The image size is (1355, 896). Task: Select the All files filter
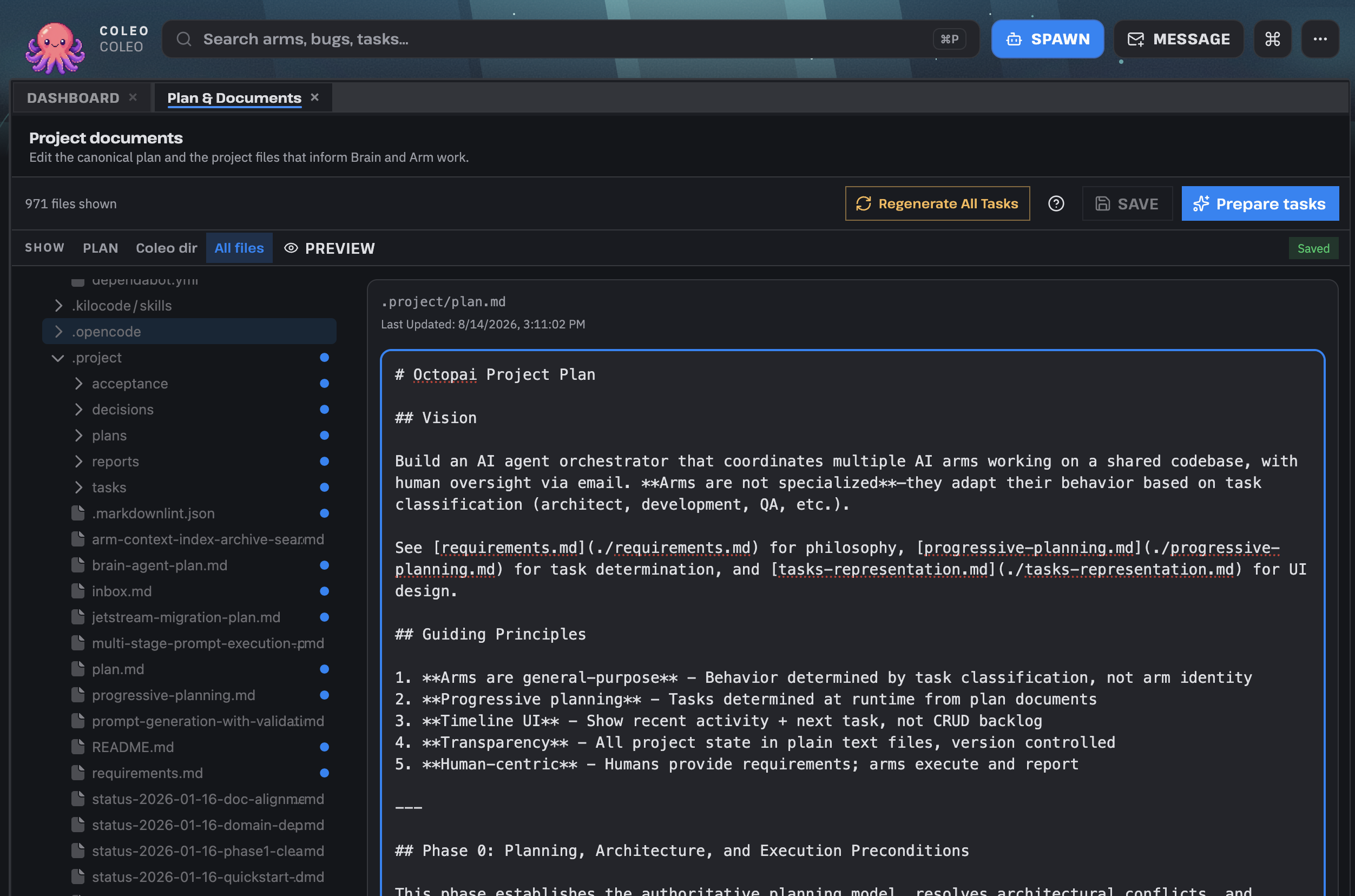click(240, 248)
